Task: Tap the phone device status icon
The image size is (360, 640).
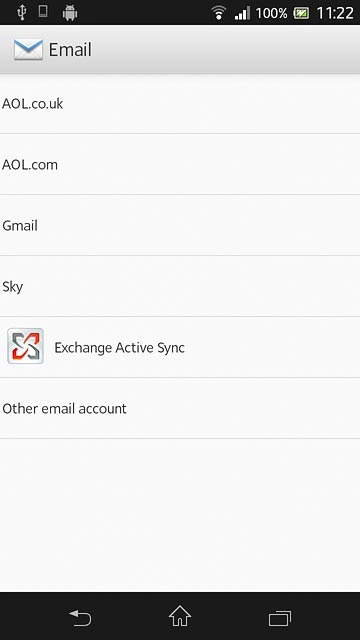Action: 42,11
